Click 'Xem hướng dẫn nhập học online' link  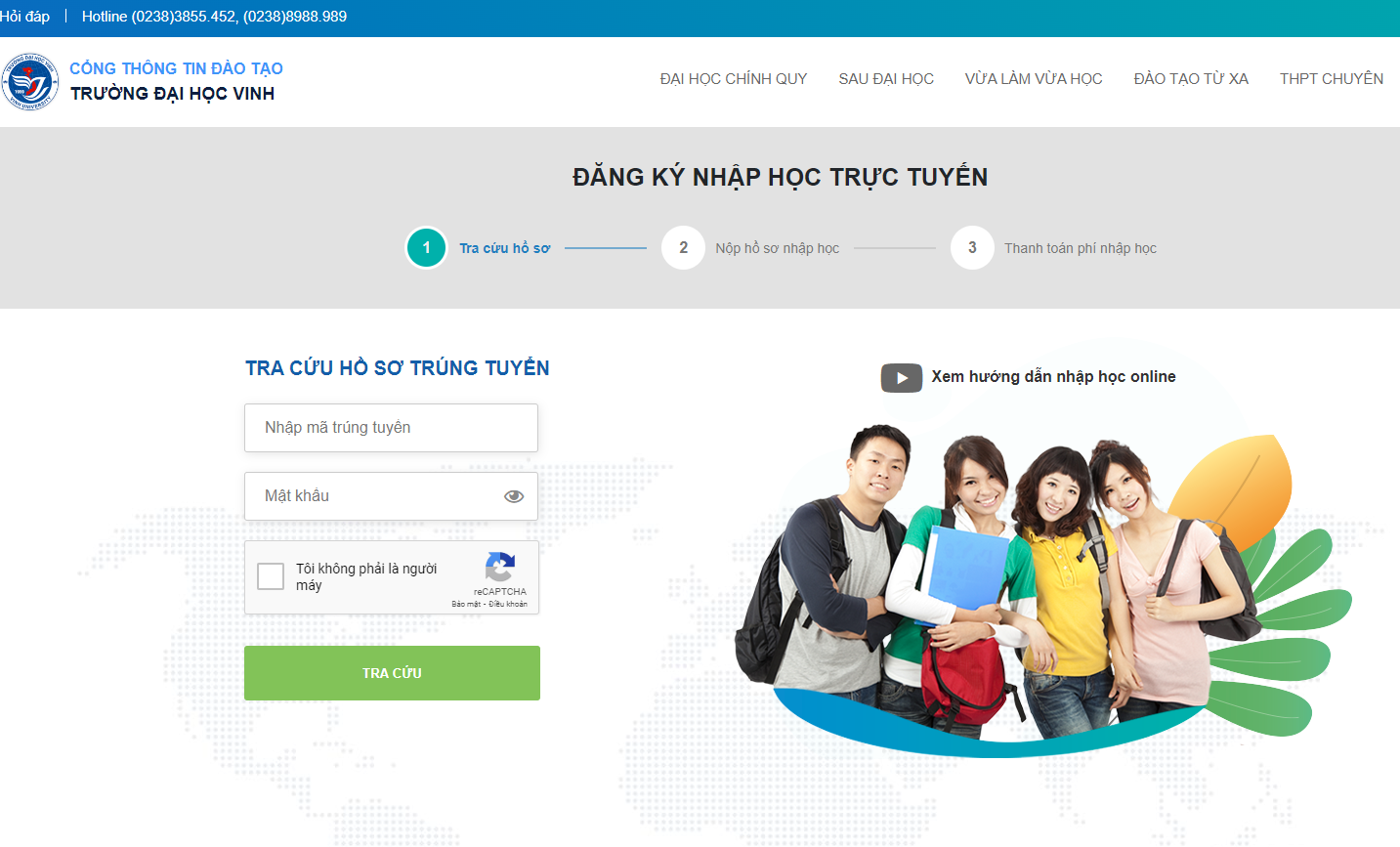coord(1053,377)
